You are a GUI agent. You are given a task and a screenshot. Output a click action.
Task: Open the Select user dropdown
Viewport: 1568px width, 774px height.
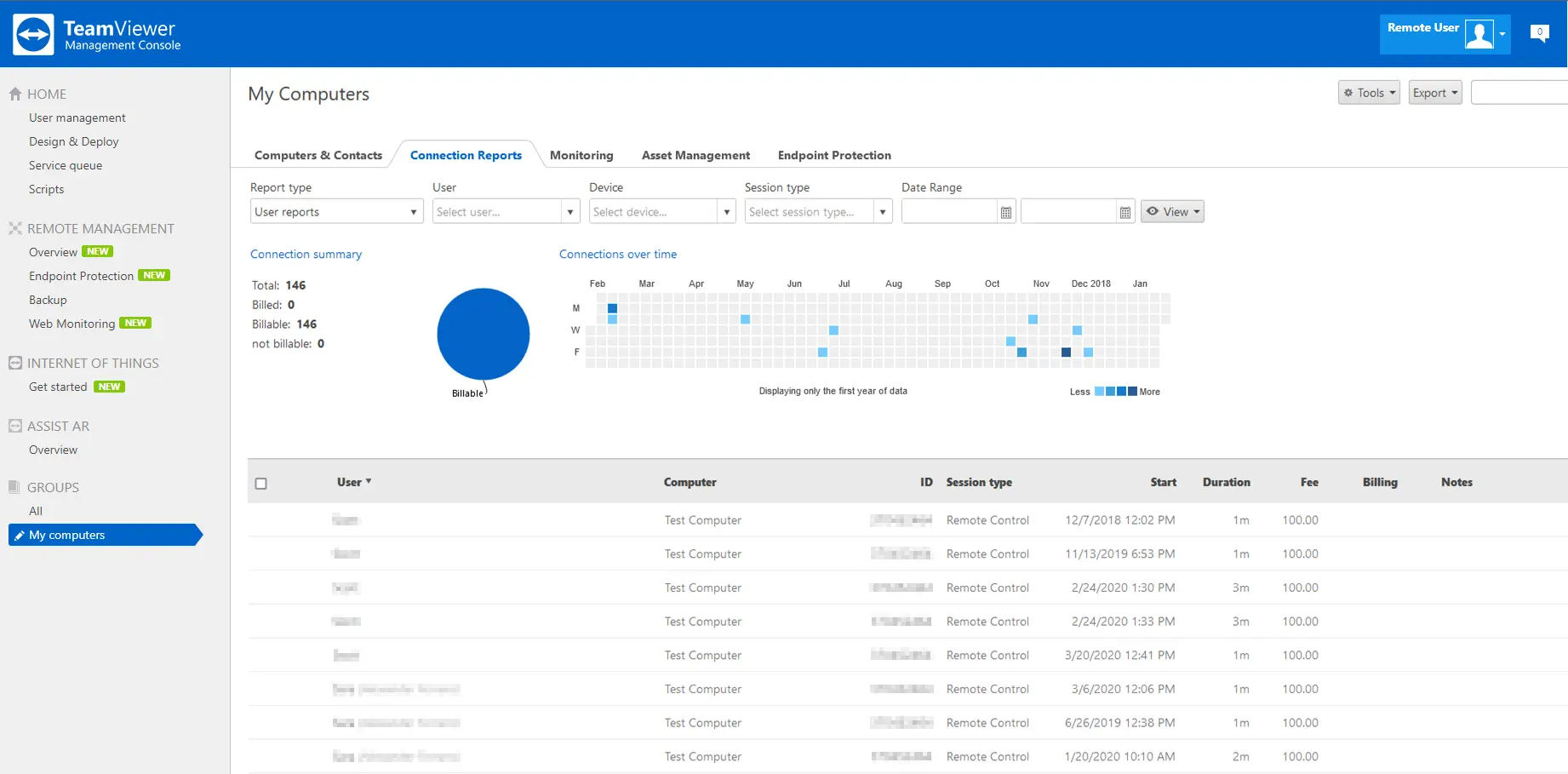[x=506, y=211]
